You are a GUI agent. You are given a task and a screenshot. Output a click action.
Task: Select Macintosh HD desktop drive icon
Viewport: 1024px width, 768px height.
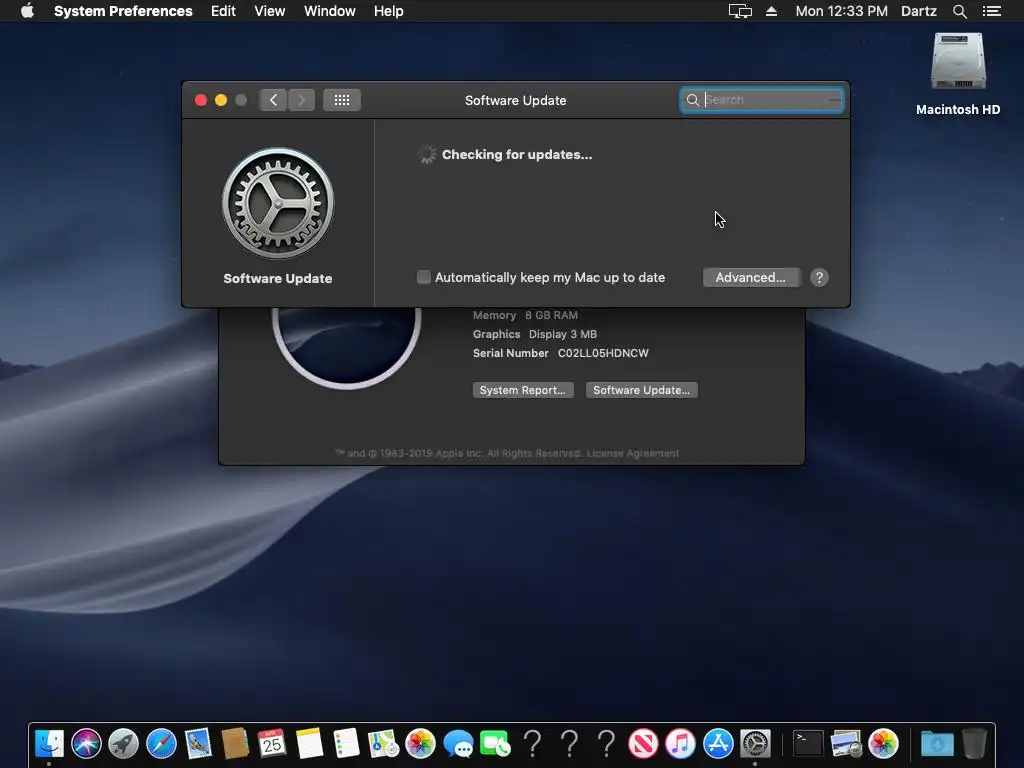pos(958,61)
